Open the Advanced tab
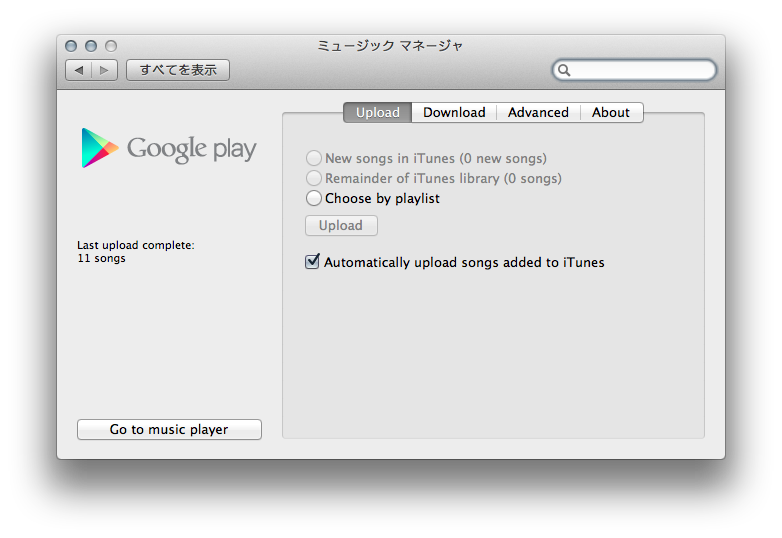Screen dimensions: 782x538 (538, 113)
